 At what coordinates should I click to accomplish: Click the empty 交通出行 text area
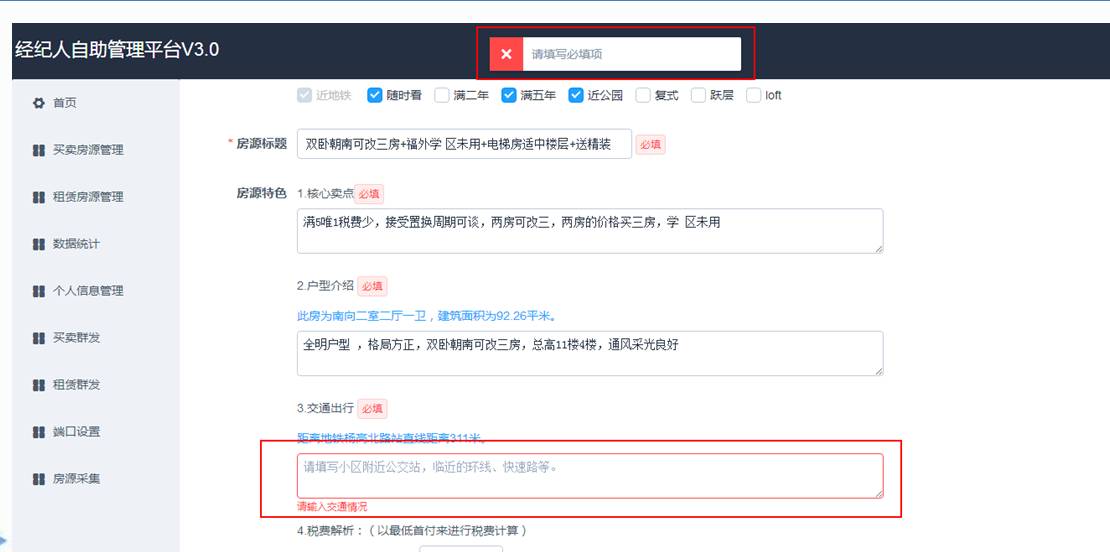click(589, 475)
